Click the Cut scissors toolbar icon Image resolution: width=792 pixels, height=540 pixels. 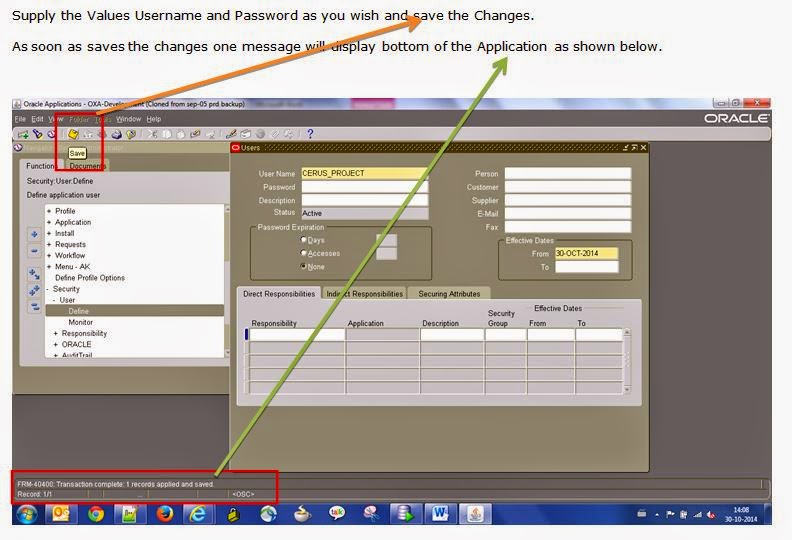[152, 134]
